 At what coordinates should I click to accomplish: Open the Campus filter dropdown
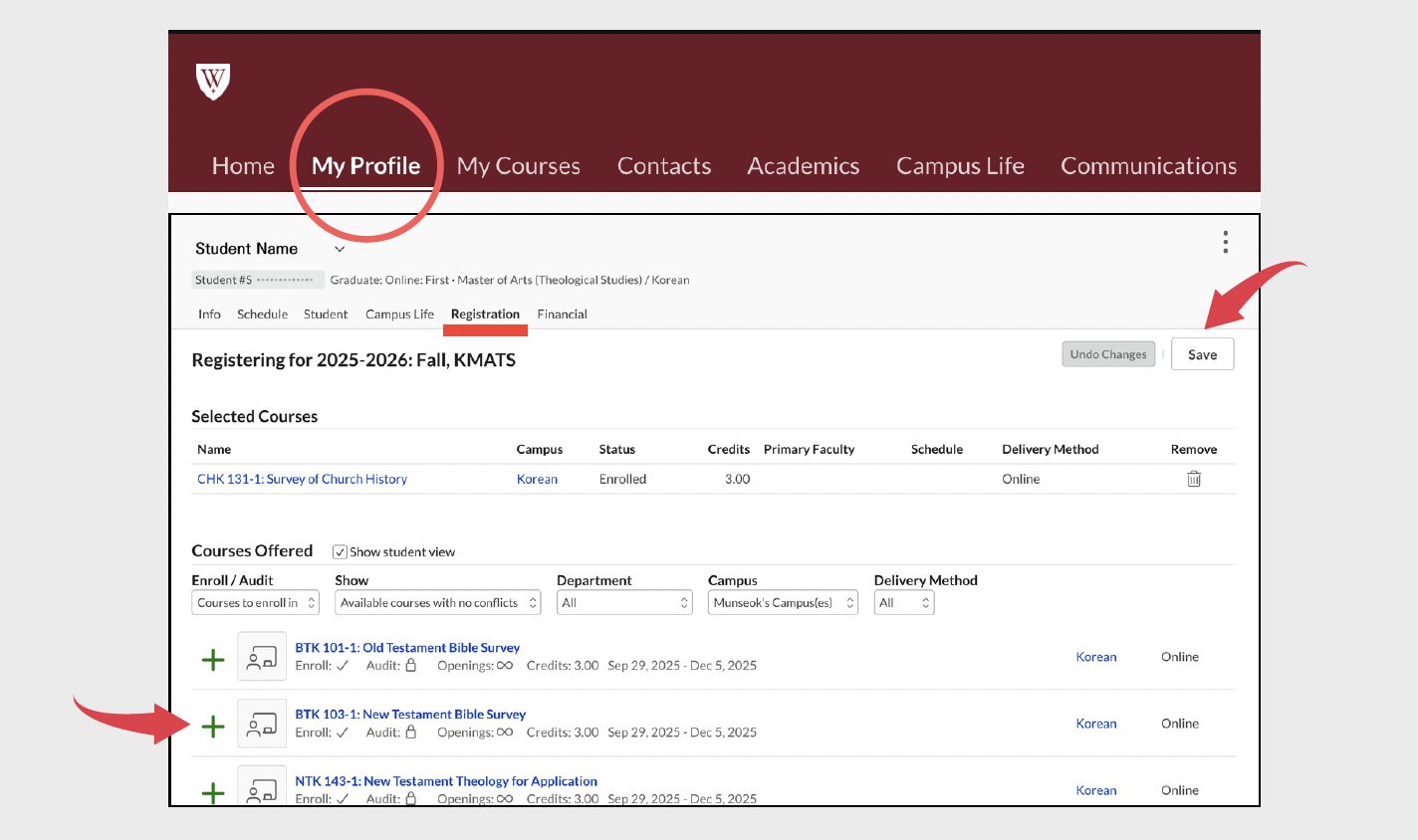[783, 603]
